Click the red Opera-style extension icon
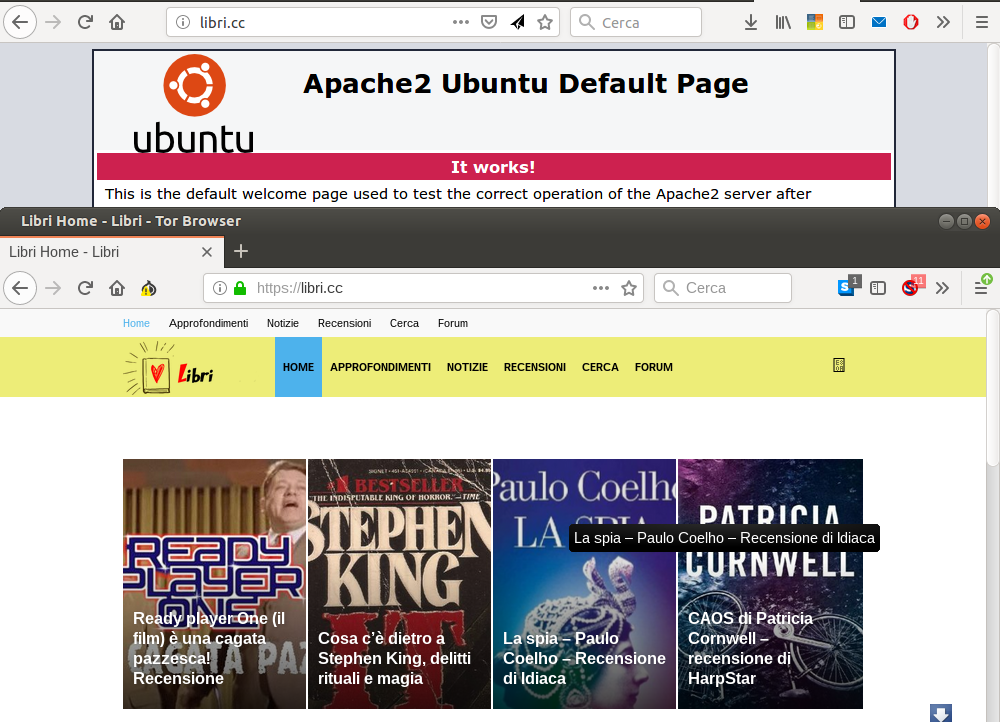 point(911,22)
